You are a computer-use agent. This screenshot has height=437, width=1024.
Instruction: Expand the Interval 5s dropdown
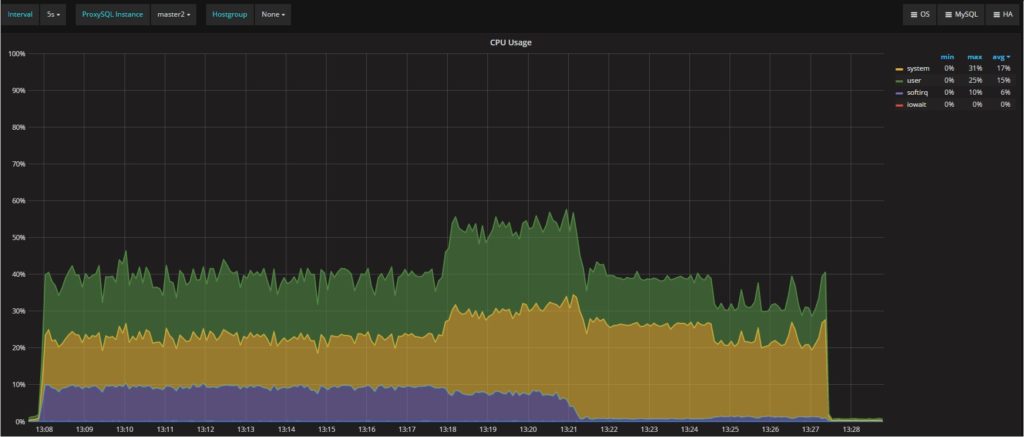53,15
